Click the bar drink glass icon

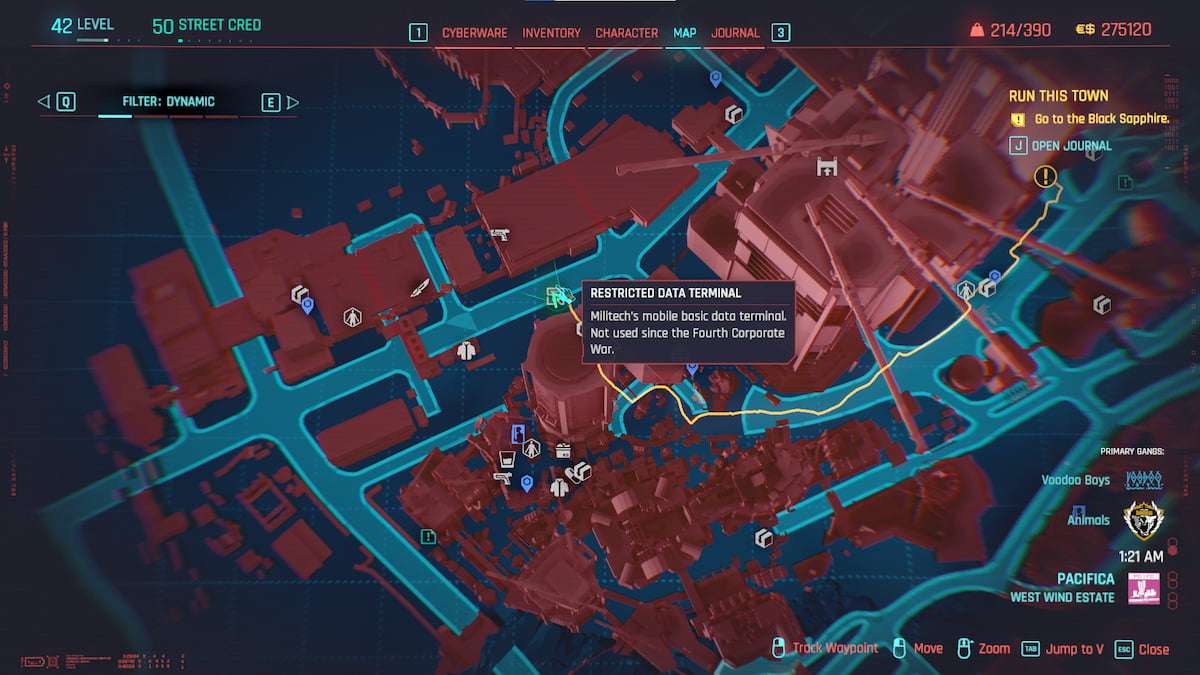point(507,458)
